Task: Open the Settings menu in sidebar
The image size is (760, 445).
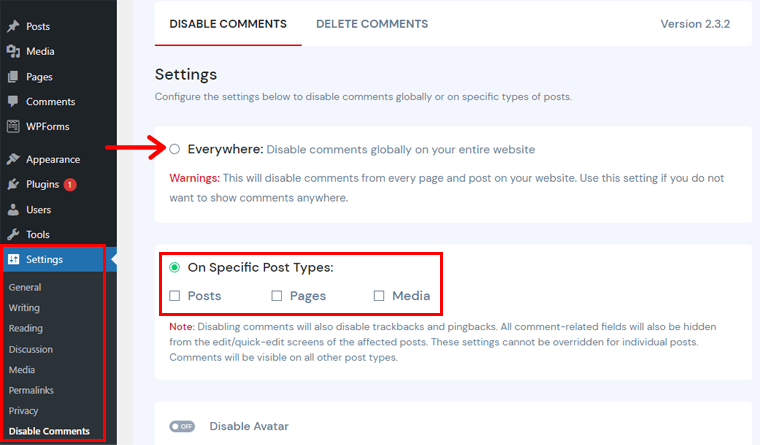Action: tap(45, 259)
